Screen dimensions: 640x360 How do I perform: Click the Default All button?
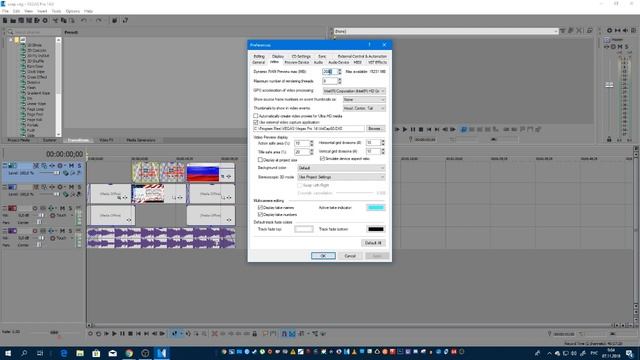pos(373,243)
